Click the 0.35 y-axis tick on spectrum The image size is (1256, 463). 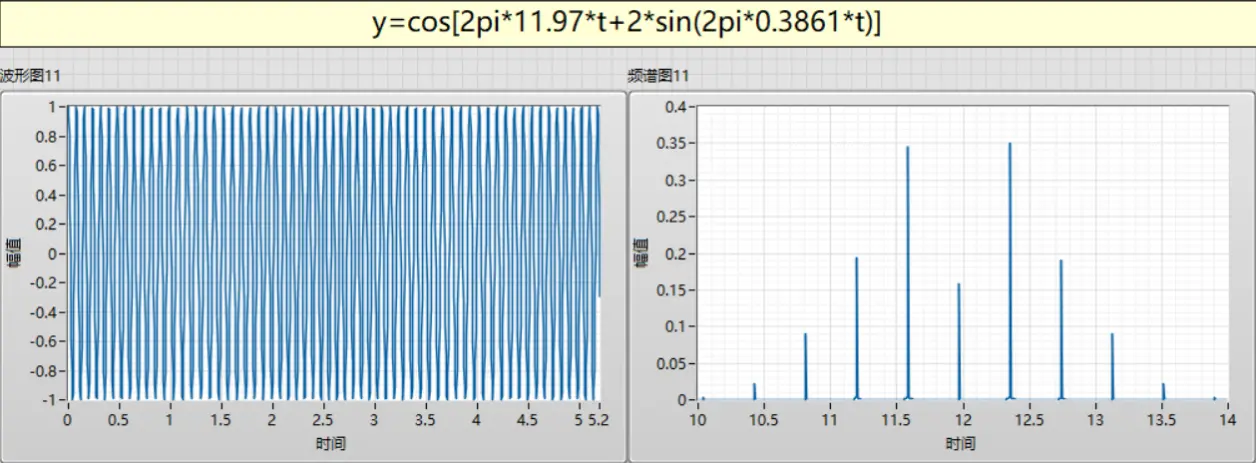[672, 143]
